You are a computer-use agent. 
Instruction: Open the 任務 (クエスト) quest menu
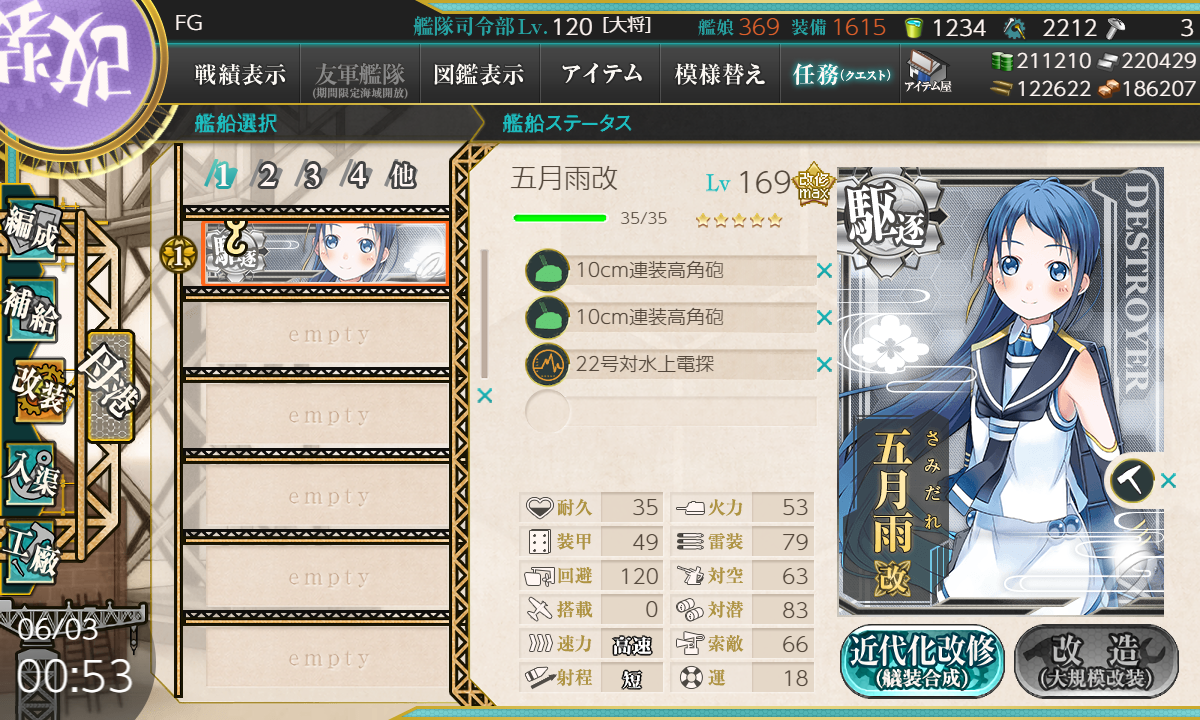pos(840,73)
